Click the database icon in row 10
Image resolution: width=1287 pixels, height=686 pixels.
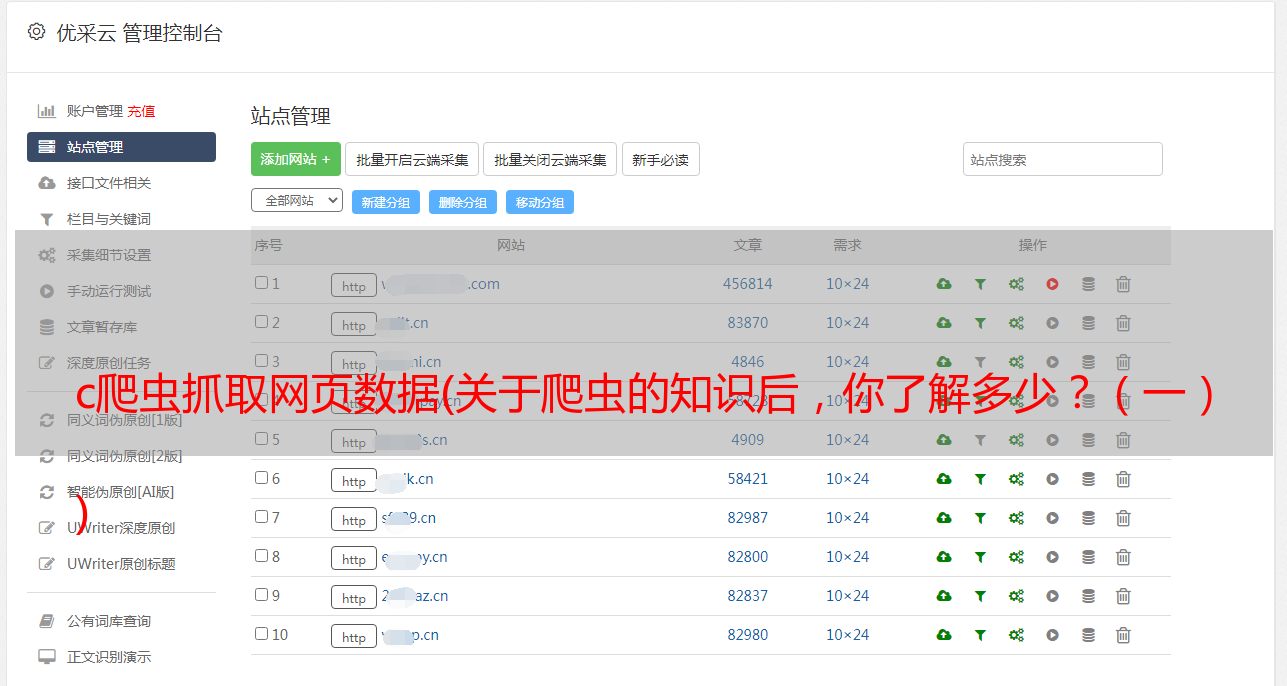(1088, 635)
